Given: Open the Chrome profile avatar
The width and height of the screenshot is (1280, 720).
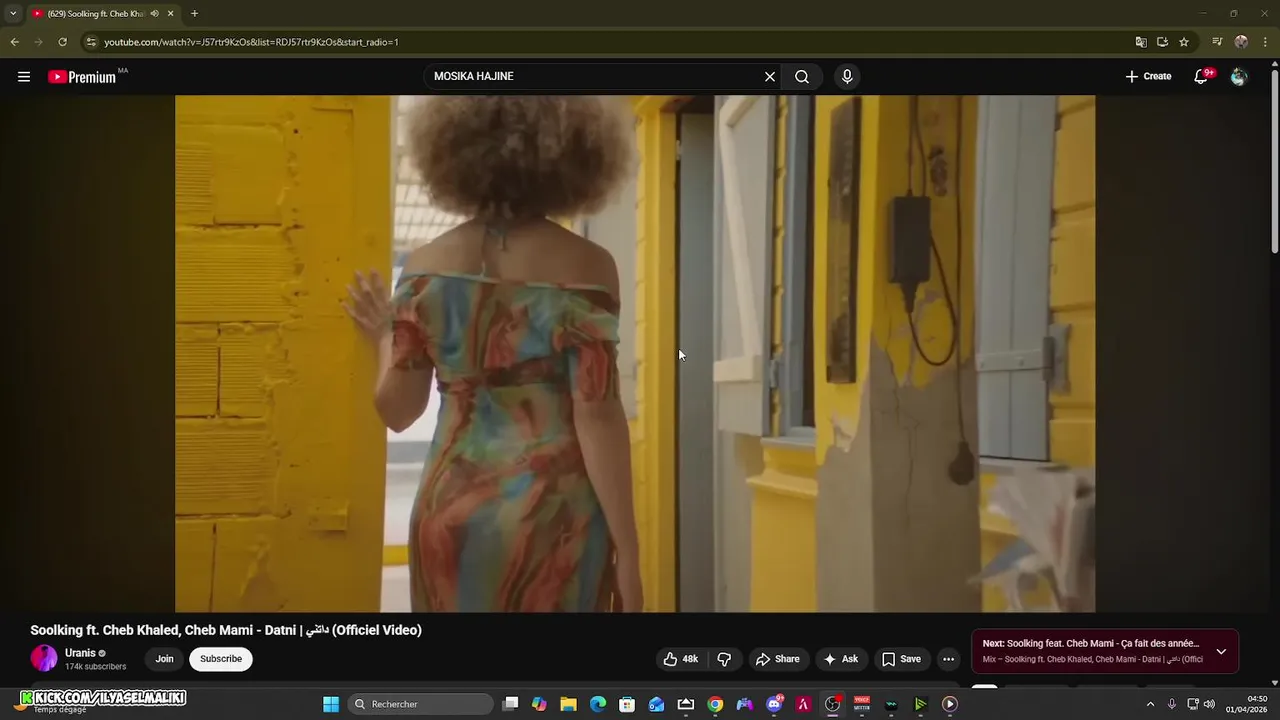Looking at the screenshot, I should (1241, 42).
